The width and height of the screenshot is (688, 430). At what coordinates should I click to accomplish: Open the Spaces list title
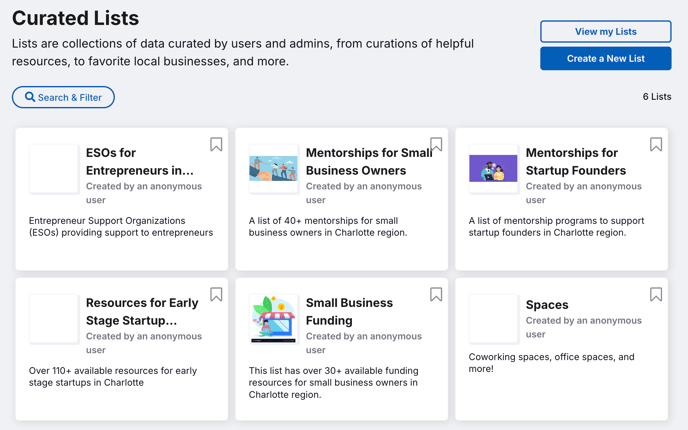click(x=547, y=305)
